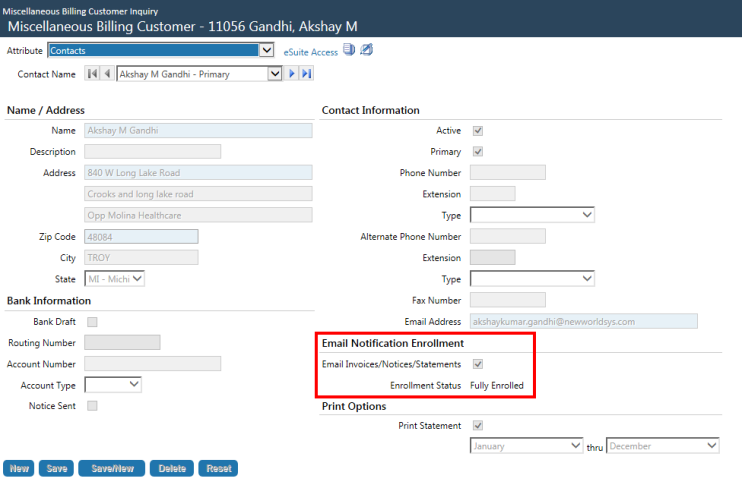
Task: Toggle the Active contact checkbox
Action: click(477, 131)
